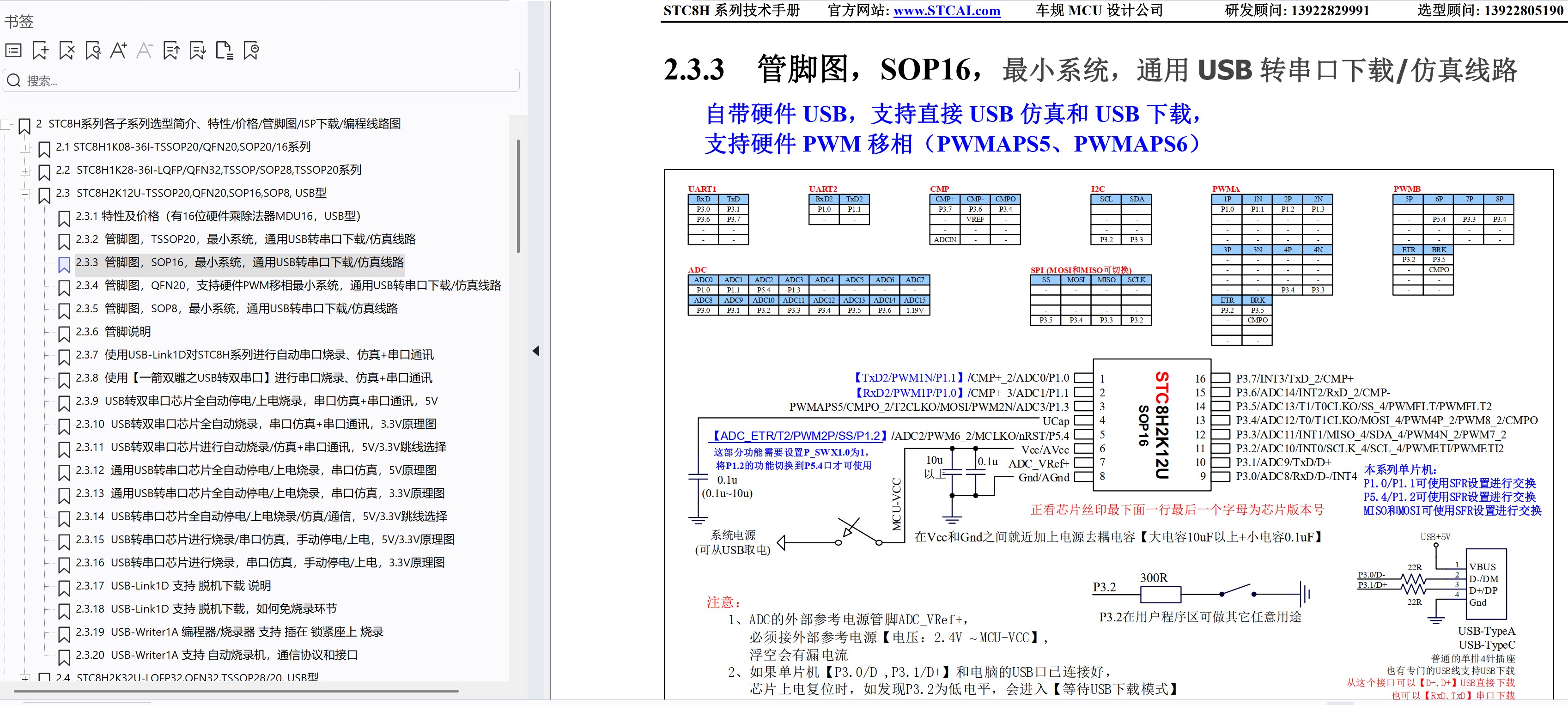This screenshot has height=705, width=1568.
Task: Click the ADC table title
Action: pyautogui.click(x=698, y=270)
